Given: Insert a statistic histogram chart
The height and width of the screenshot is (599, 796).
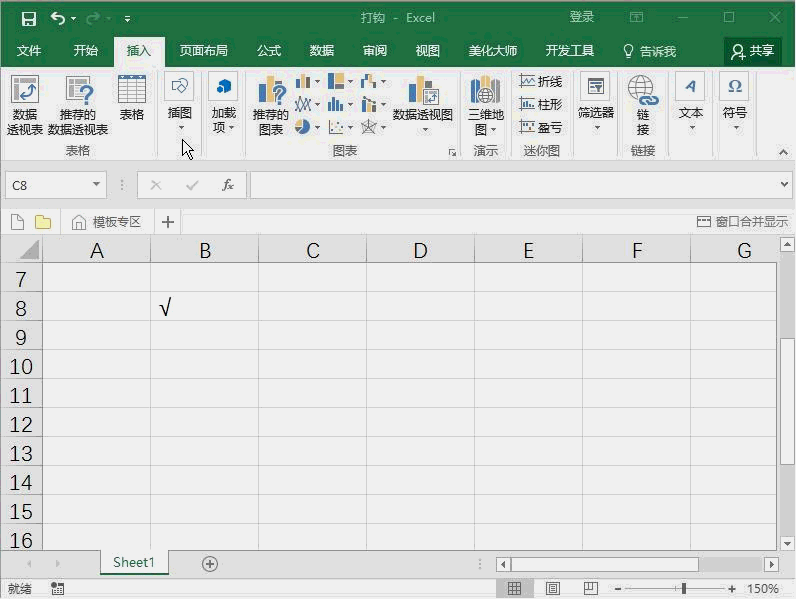Looking at the screenshot, I should [340, 105].
